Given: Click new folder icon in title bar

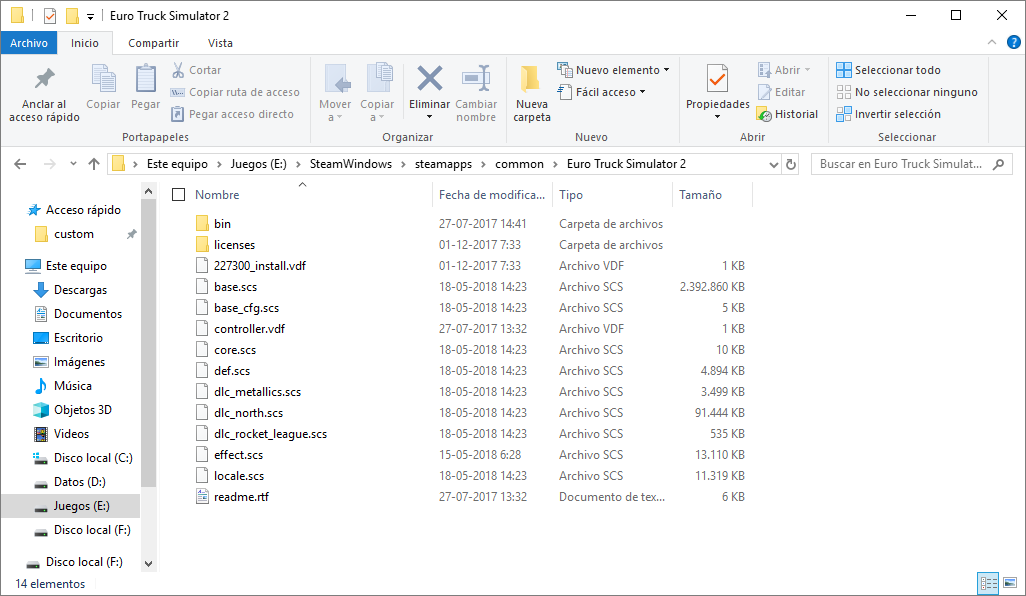Looking at the screenshot, I should pos(72,16).
